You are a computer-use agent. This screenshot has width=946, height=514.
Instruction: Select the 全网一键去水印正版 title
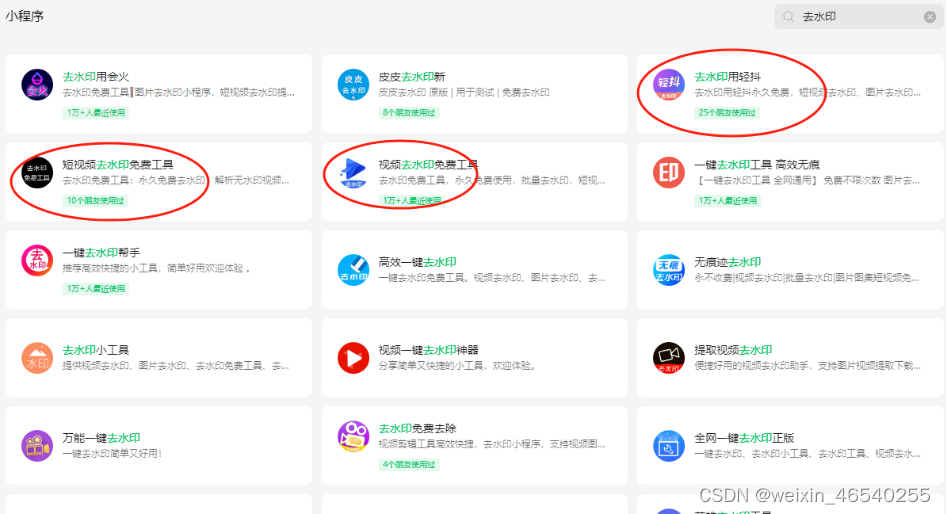coord(744,439)
